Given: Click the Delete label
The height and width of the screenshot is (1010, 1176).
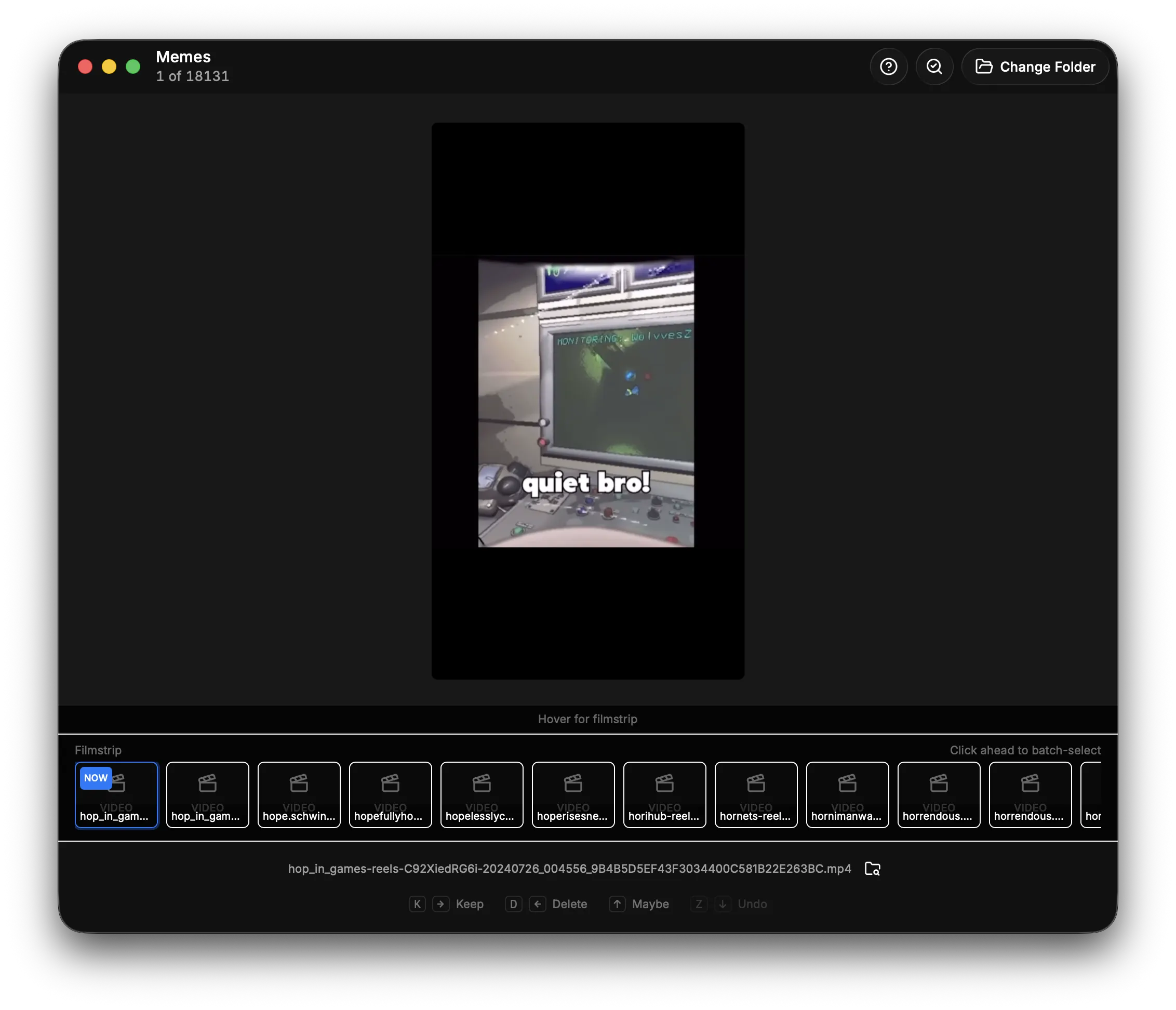Looking at the screenshot, I should pyautogui.click(x=569, y=905).
